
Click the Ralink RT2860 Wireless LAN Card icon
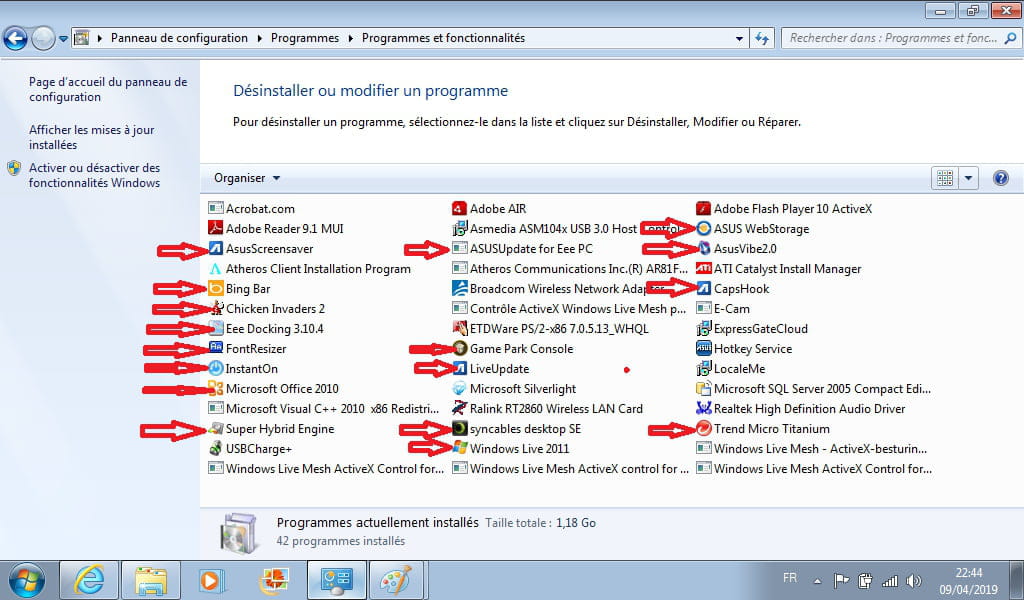click(459, 408)
